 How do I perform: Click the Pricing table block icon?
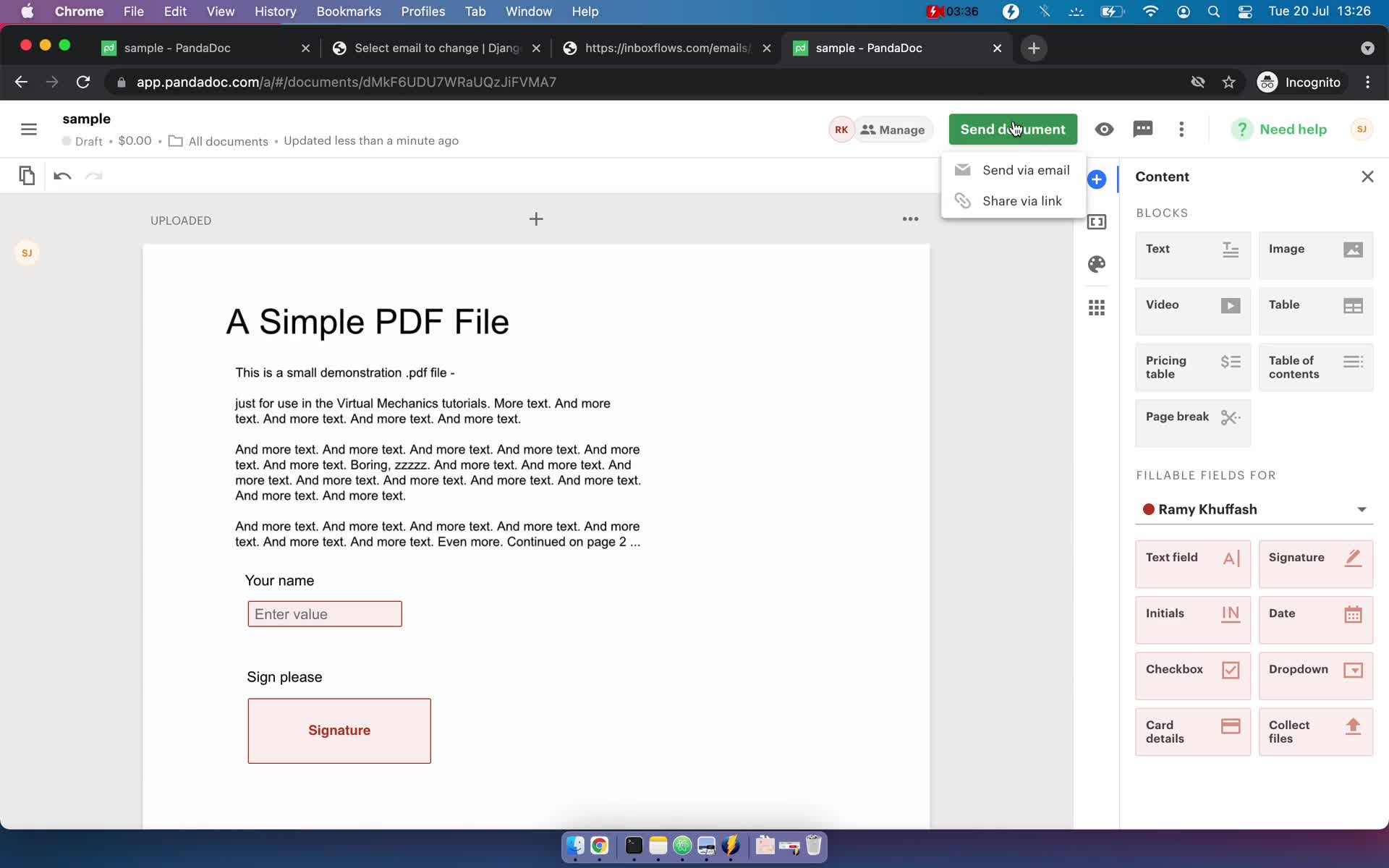tap(1231, 360)
